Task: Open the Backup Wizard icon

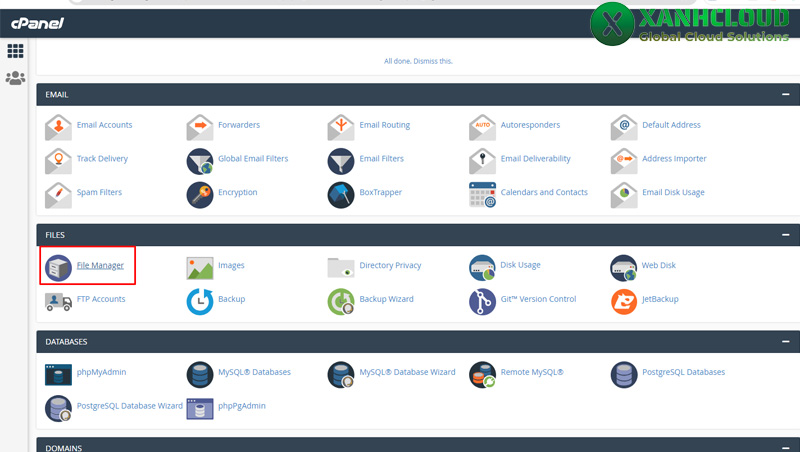Action: (341, 302)
